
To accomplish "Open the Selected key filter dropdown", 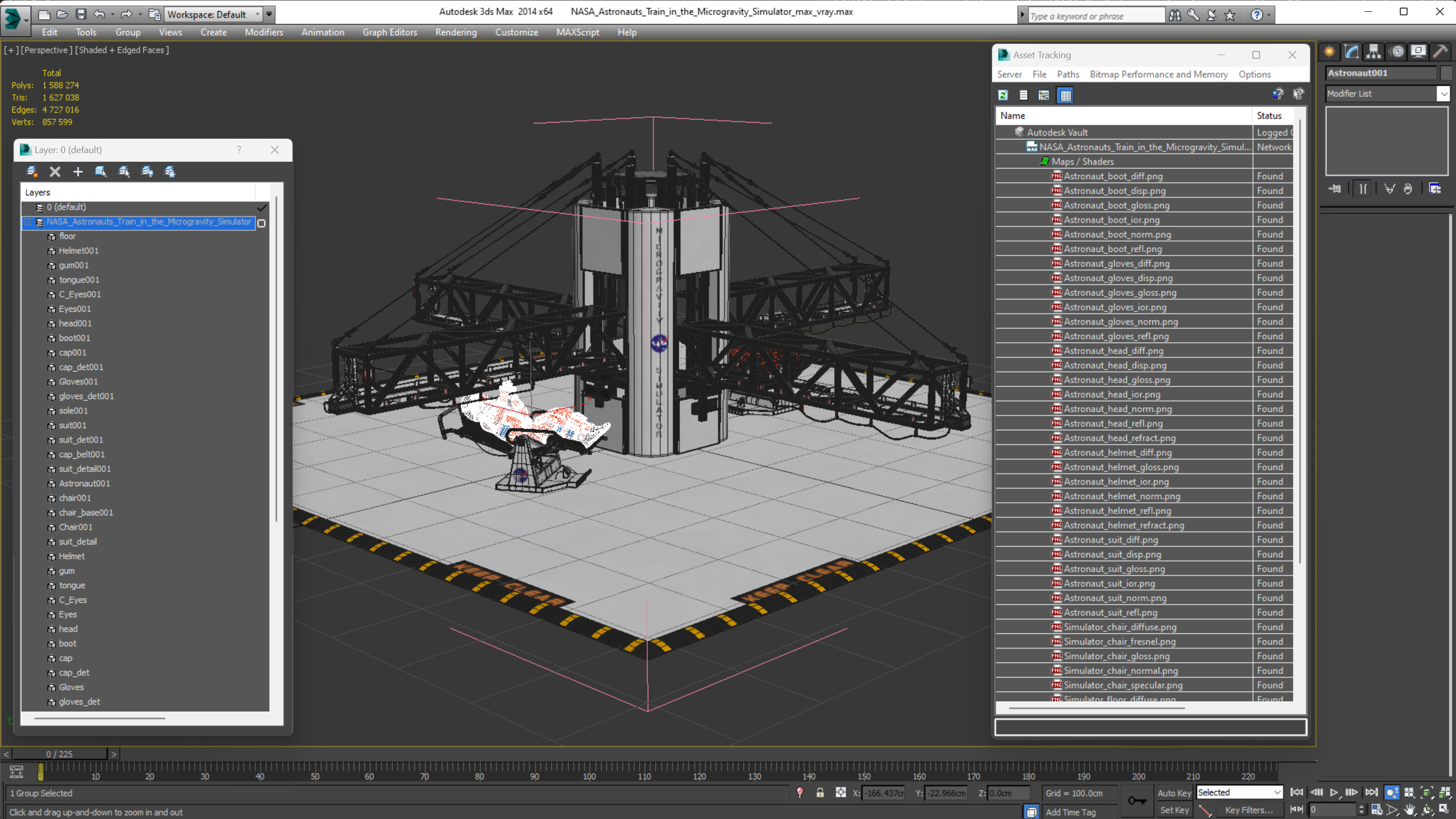I will 1239,792.
